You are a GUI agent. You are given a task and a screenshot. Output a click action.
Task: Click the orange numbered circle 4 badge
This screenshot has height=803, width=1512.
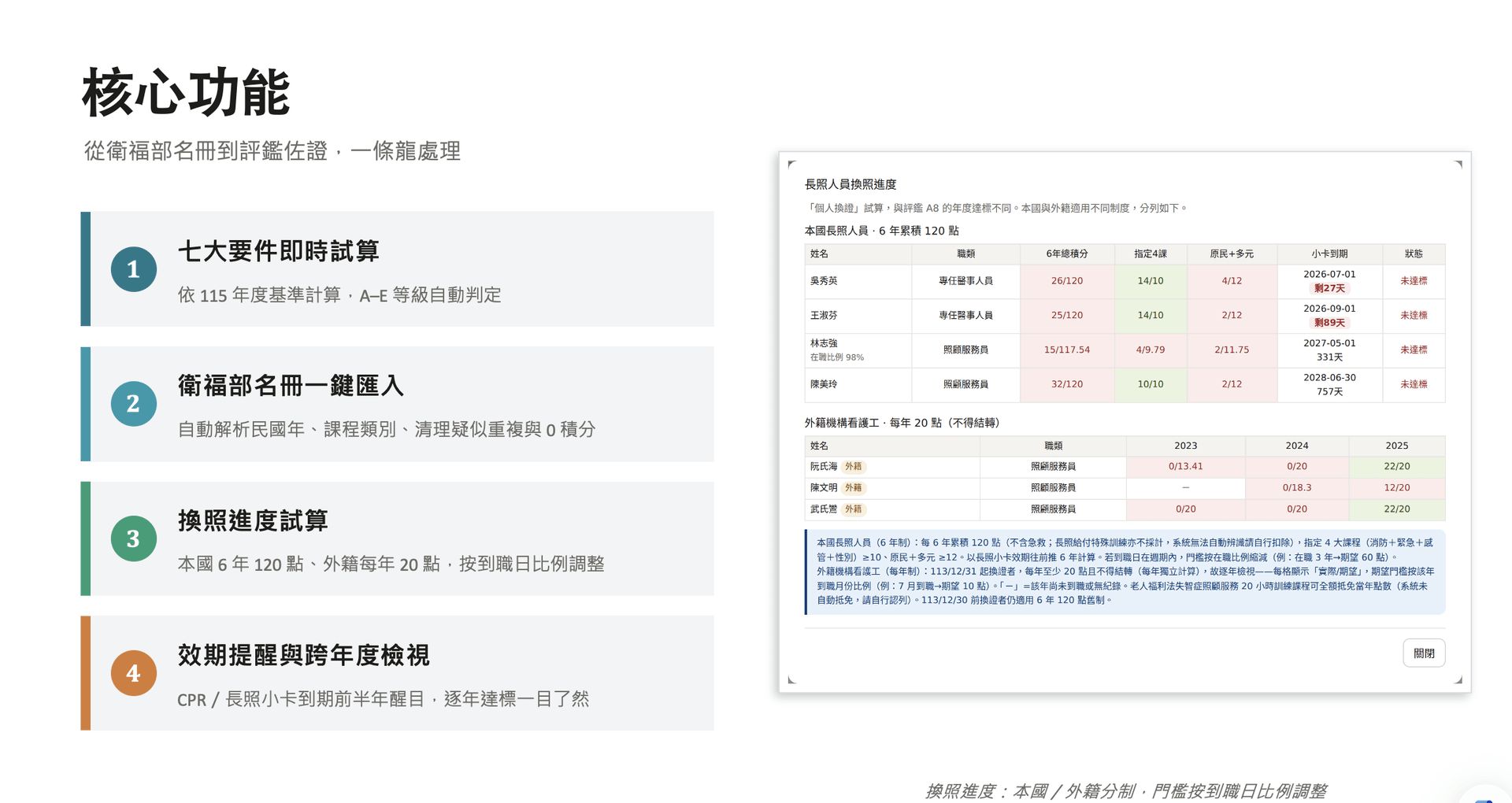(133, 673)
